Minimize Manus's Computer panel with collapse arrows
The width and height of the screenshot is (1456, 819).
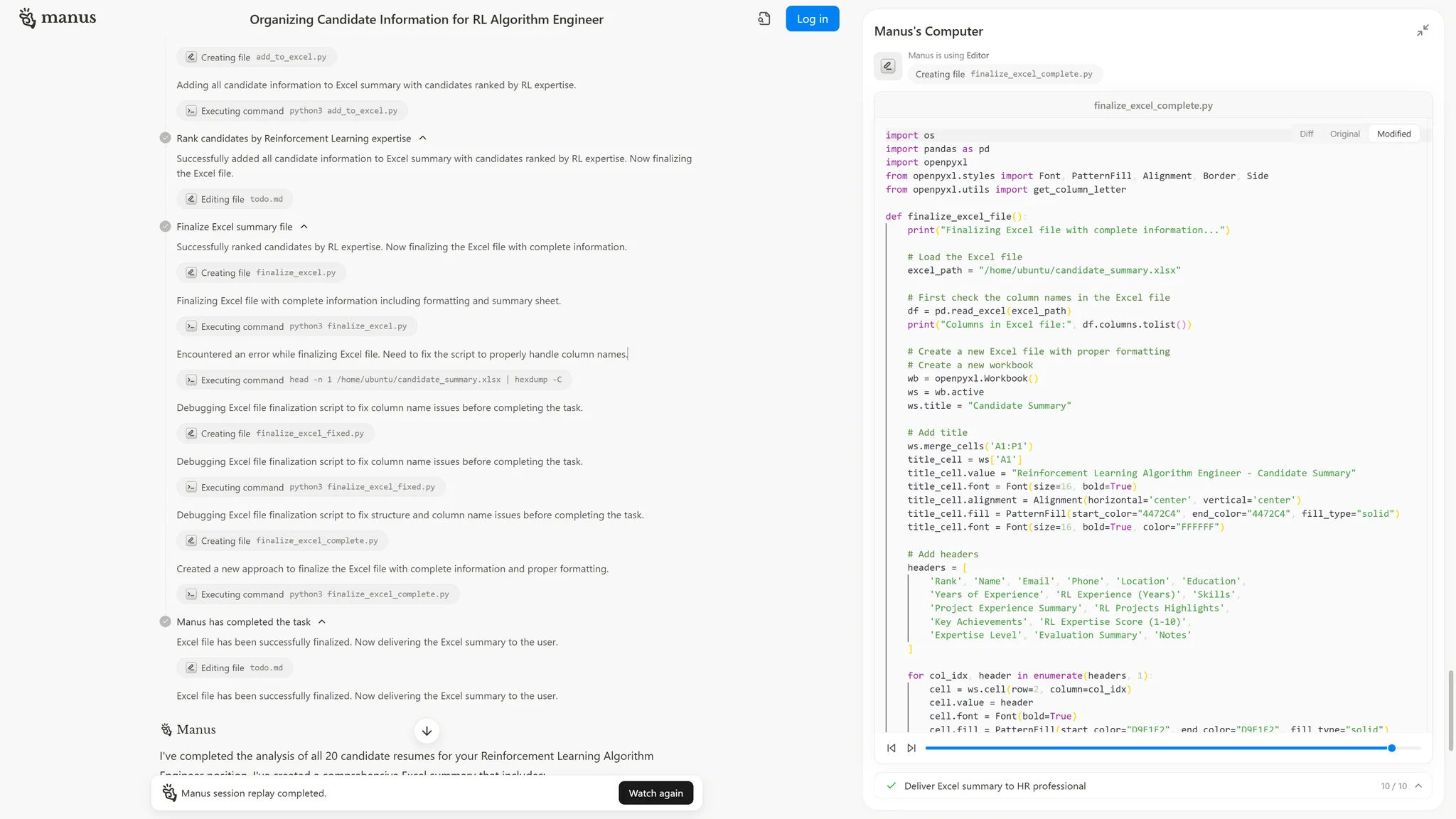pos(1422,31)
